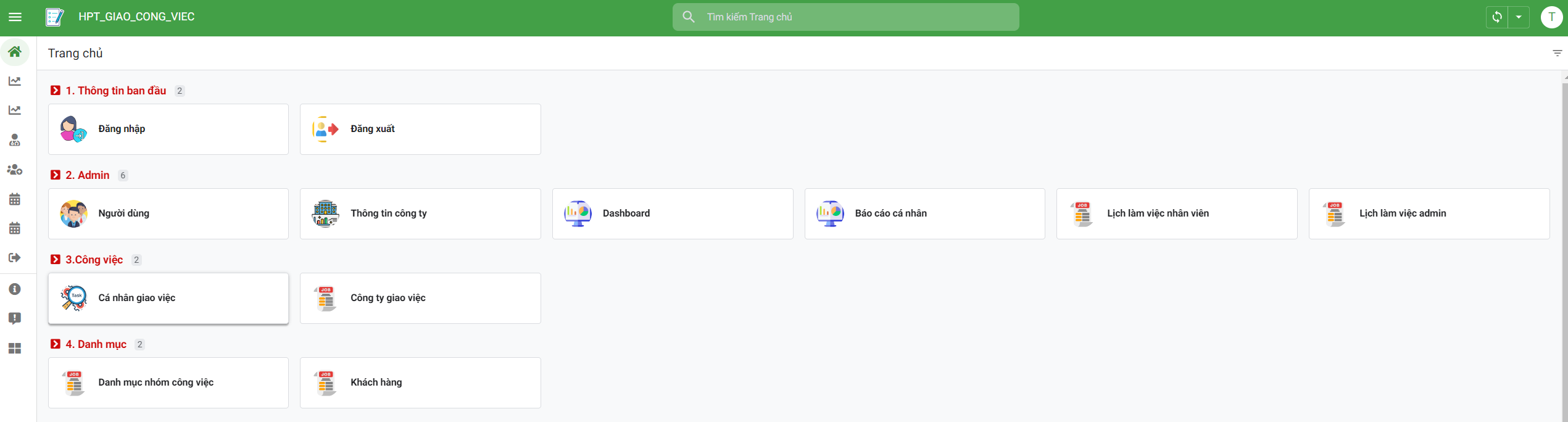Open the T user avatar
The width and height of the screenshot is (1568, 422).
pos(1551,17)
